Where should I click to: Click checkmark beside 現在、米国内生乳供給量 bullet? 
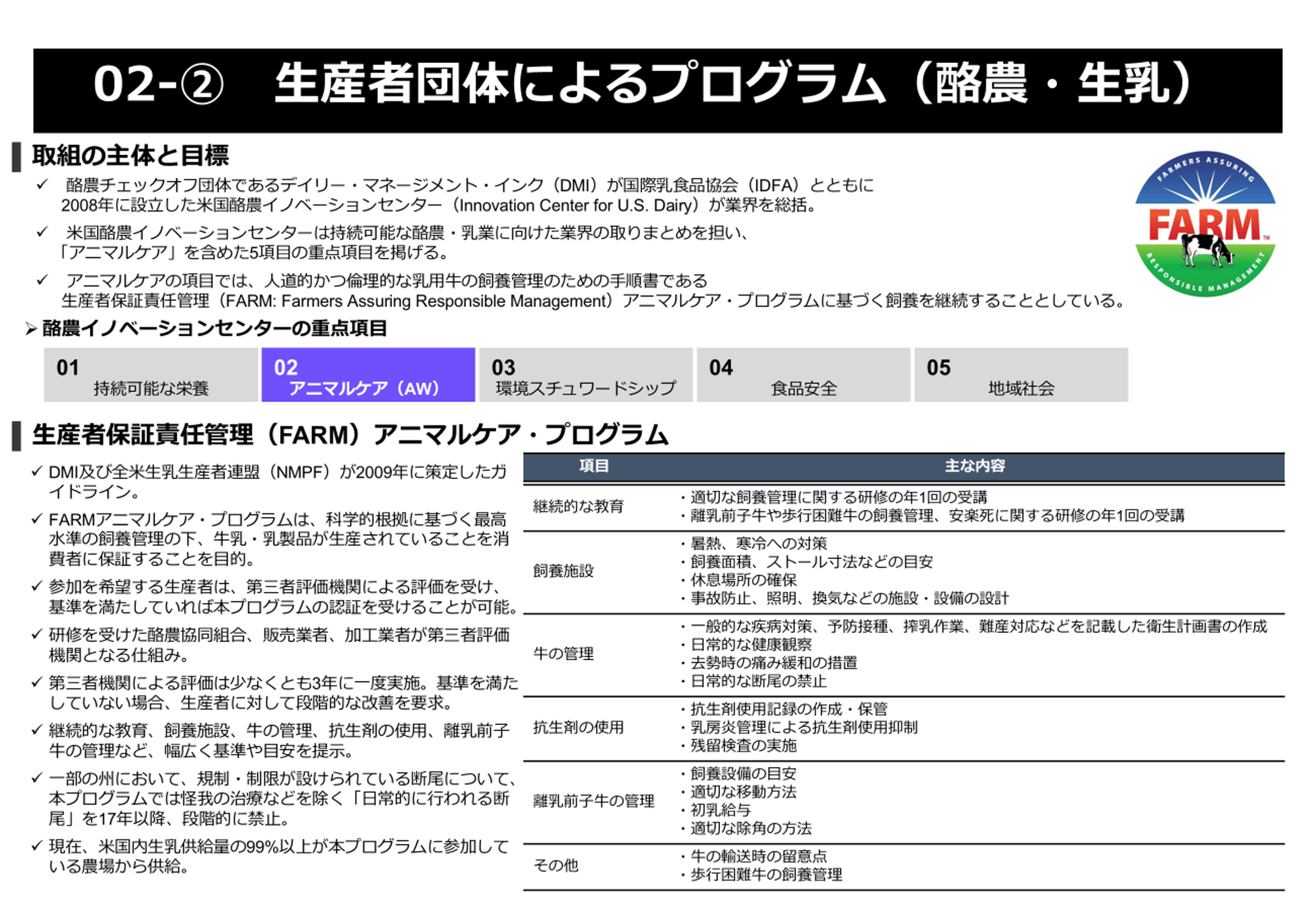tap(37, 845)
